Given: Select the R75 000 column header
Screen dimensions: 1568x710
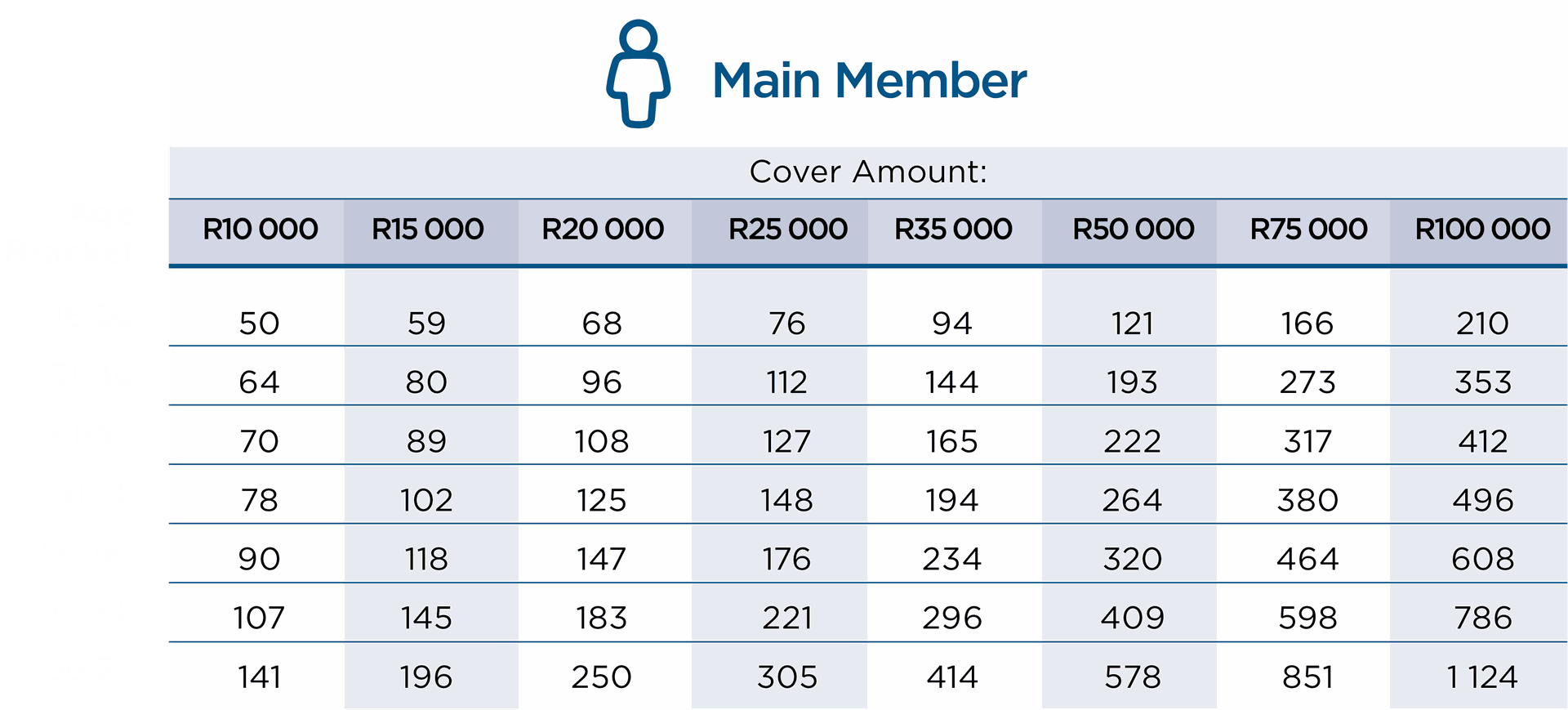Looking at the screenshot, I should pos(1308,230).
